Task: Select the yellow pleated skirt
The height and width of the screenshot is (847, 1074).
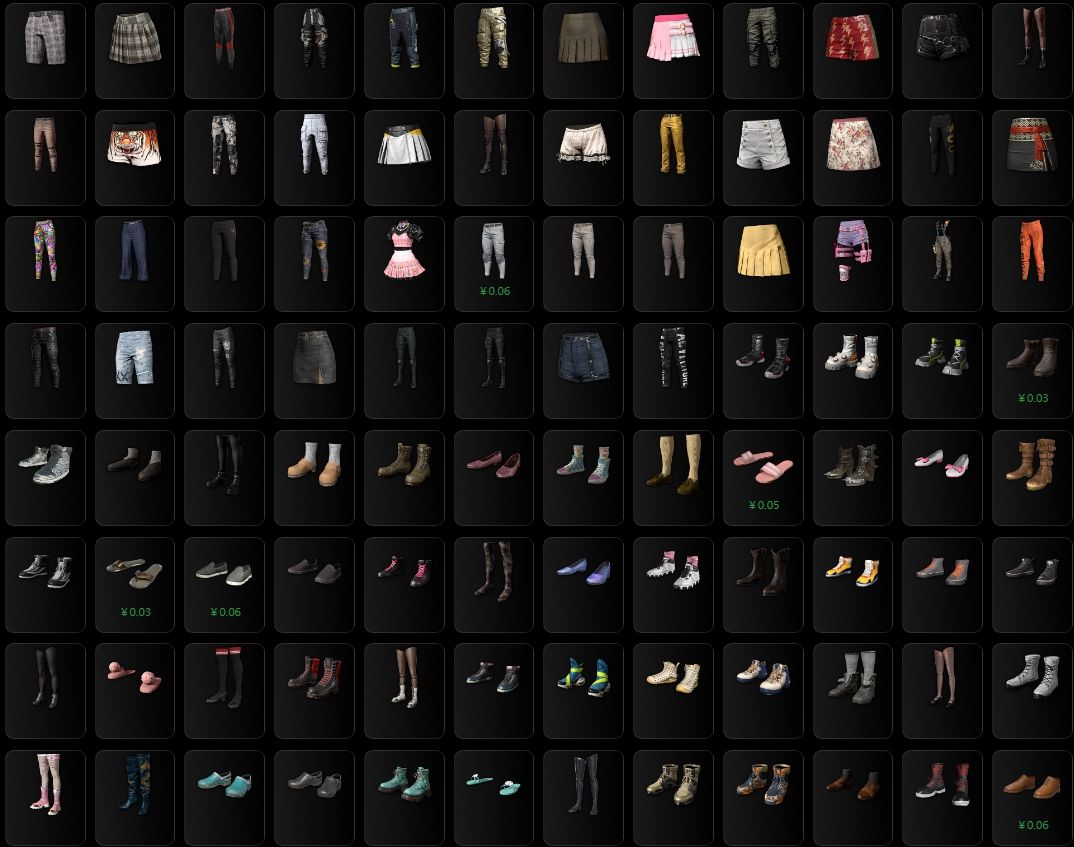Action: coord(763,251)
